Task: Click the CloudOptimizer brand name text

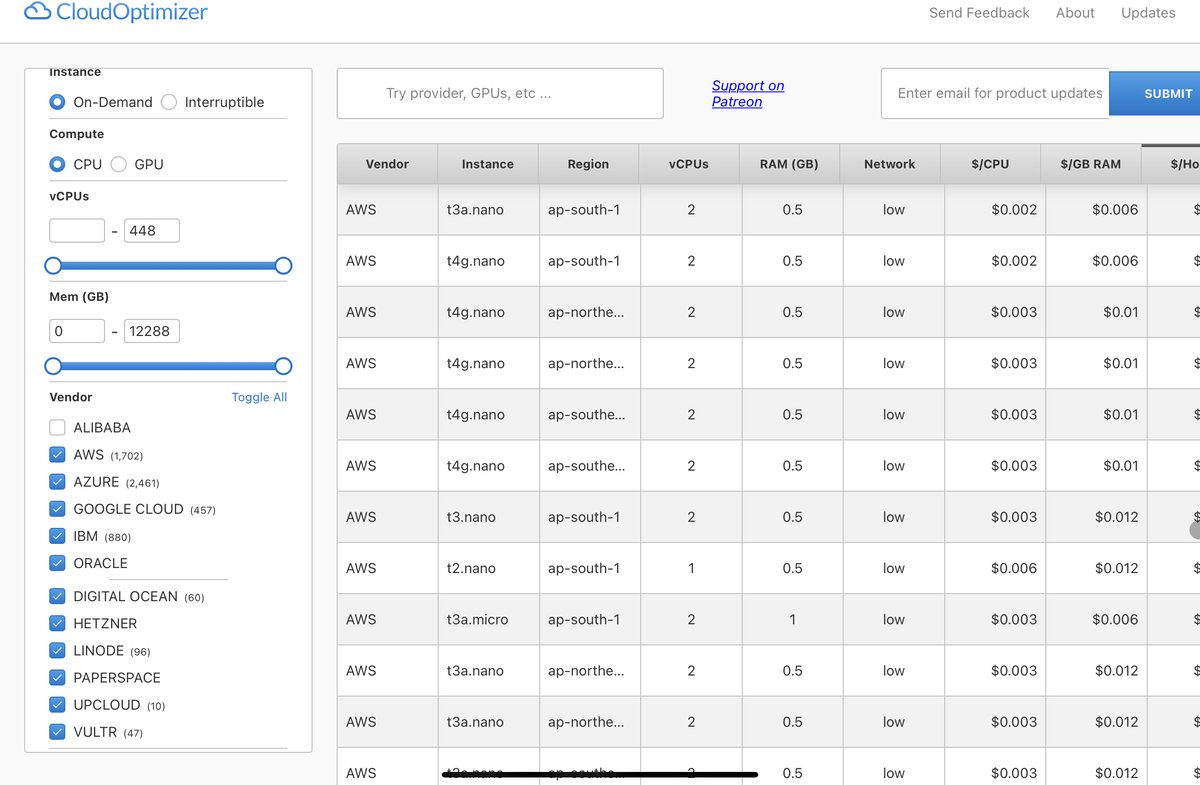Action: pos(133,13)
